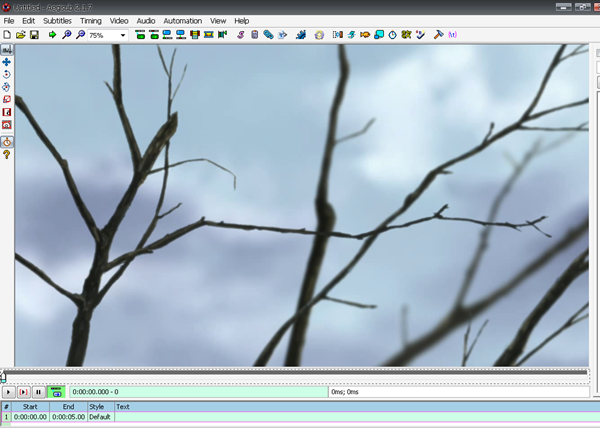This screenshot has height=428, width=600.
Task: Open the Shift Times tool
Action: [x=338, y=35]
